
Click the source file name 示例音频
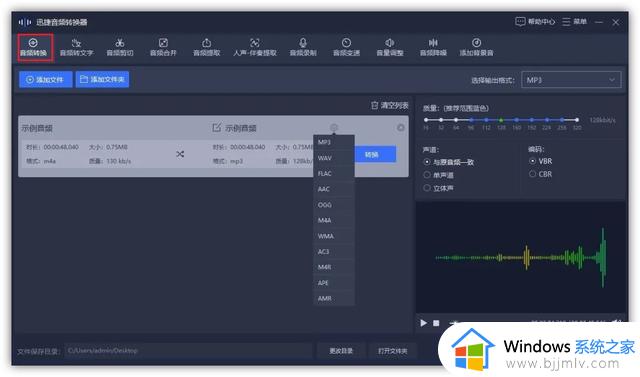[x=37, y=128]
